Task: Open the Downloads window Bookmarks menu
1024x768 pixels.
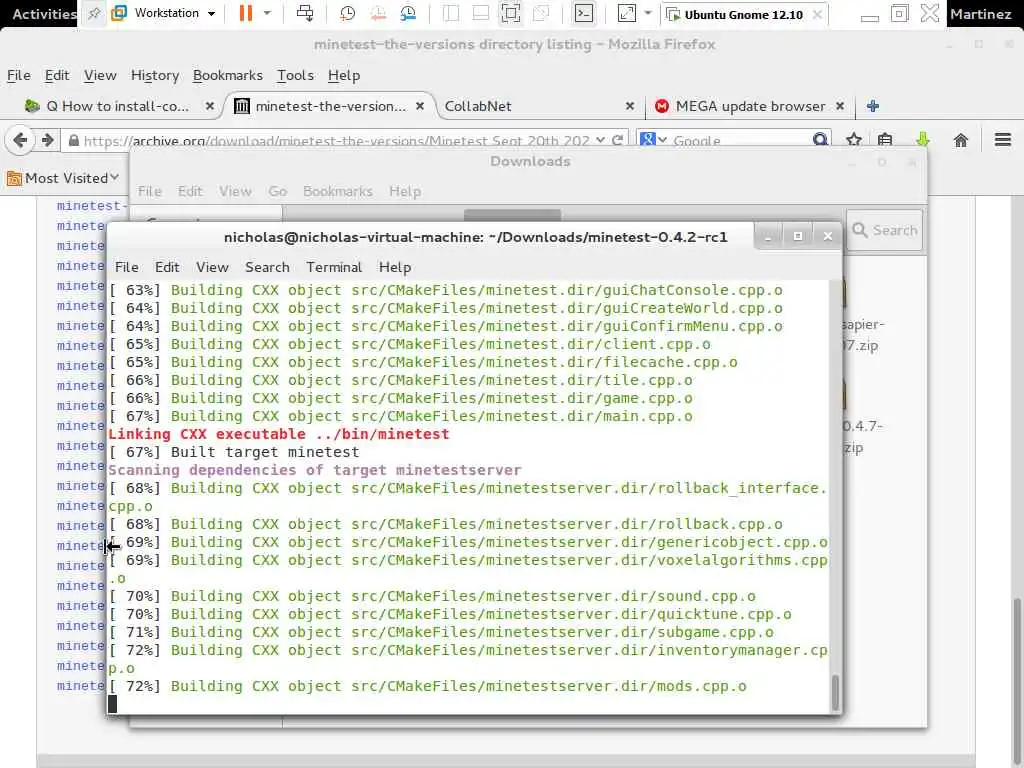Action: pos(338,191)
